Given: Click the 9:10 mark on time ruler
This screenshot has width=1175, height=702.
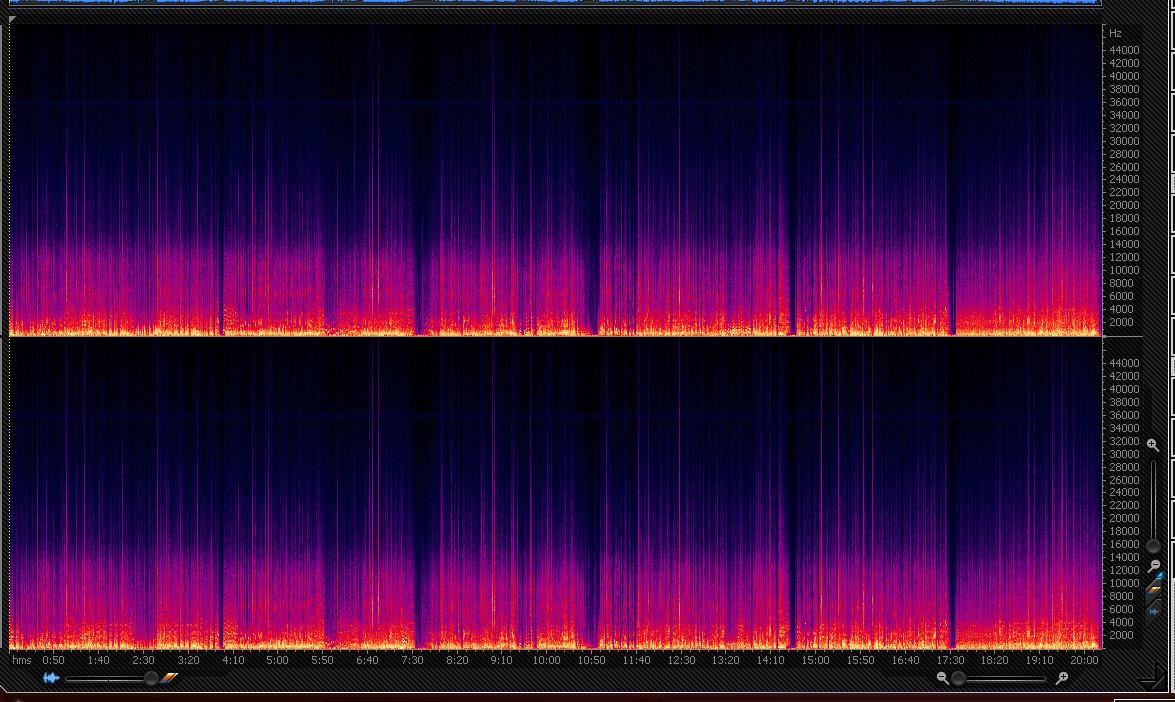Looking at the screenshot, I should tap(501, 660).
